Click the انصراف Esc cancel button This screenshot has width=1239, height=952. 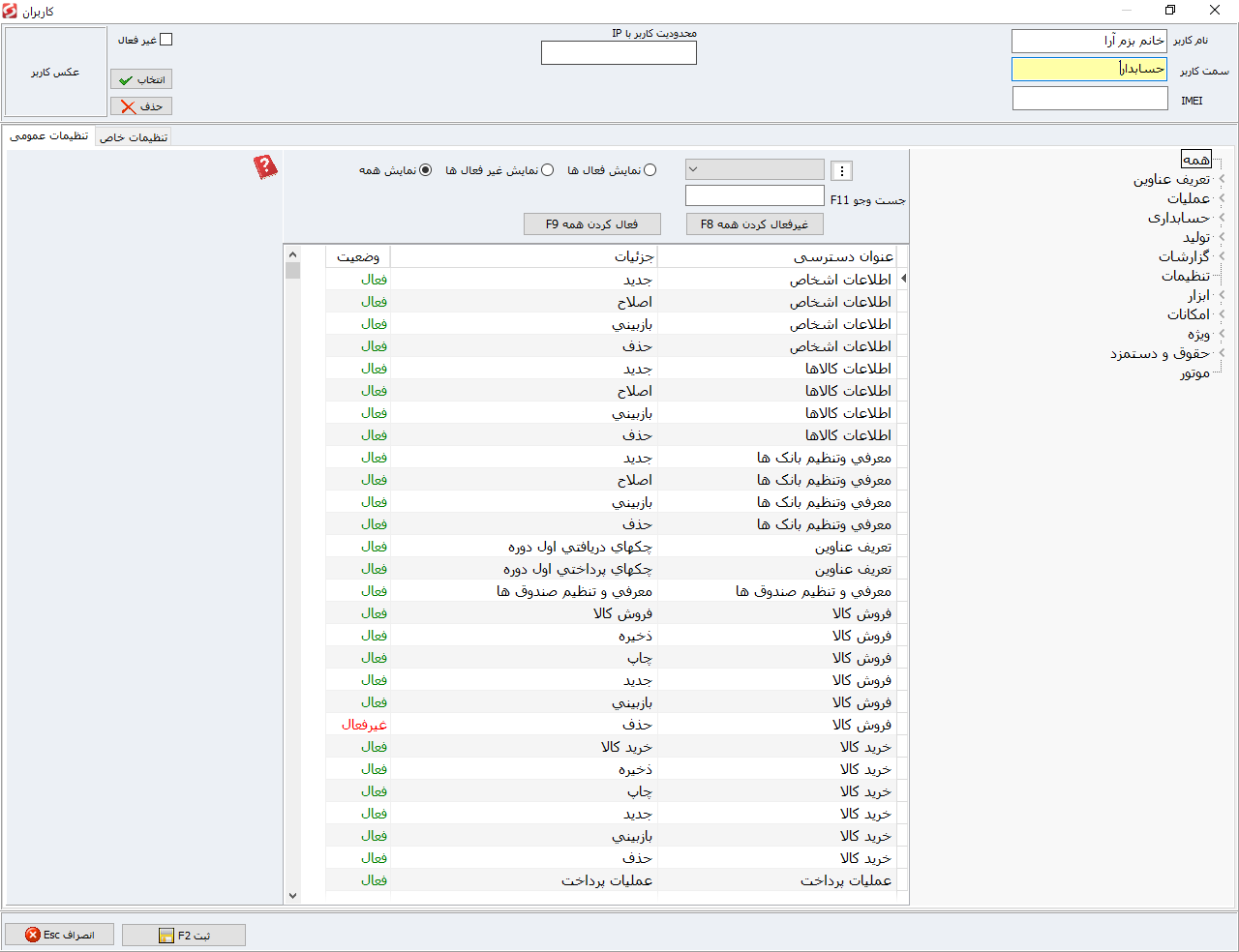coord(59,935)
